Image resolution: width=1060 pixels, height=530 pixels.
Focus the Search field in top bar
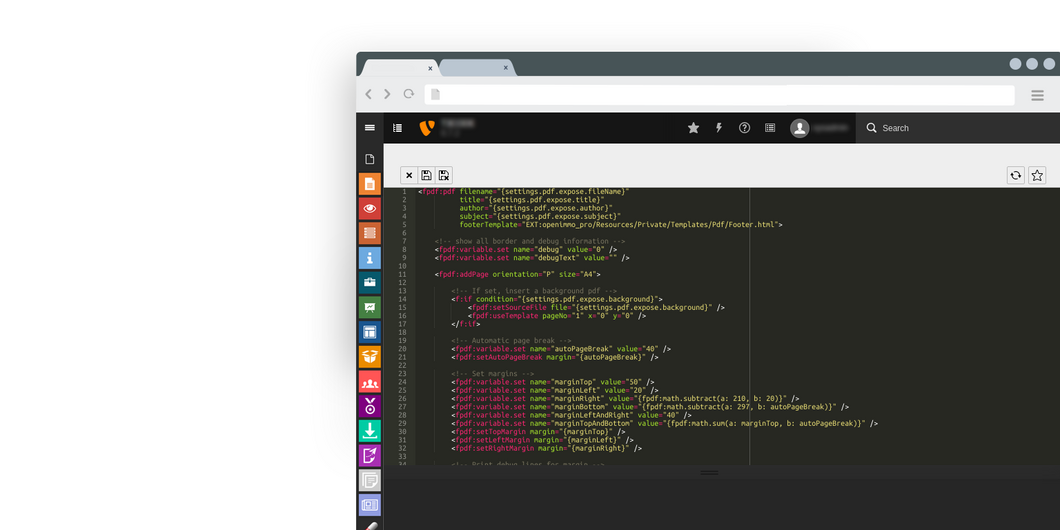click(958, 128)
